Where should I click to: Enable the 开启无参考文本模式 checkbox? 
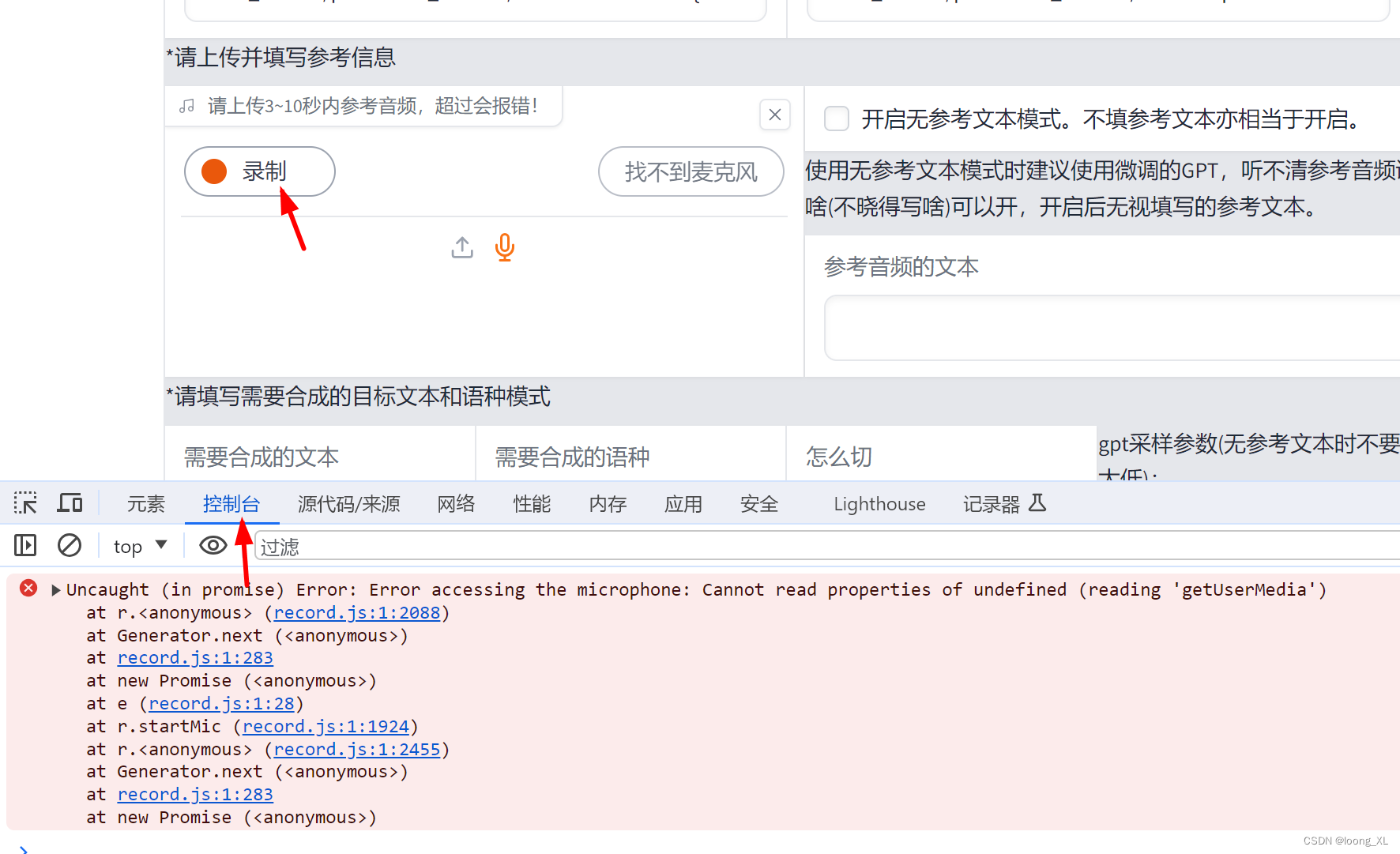pos(837,119)
